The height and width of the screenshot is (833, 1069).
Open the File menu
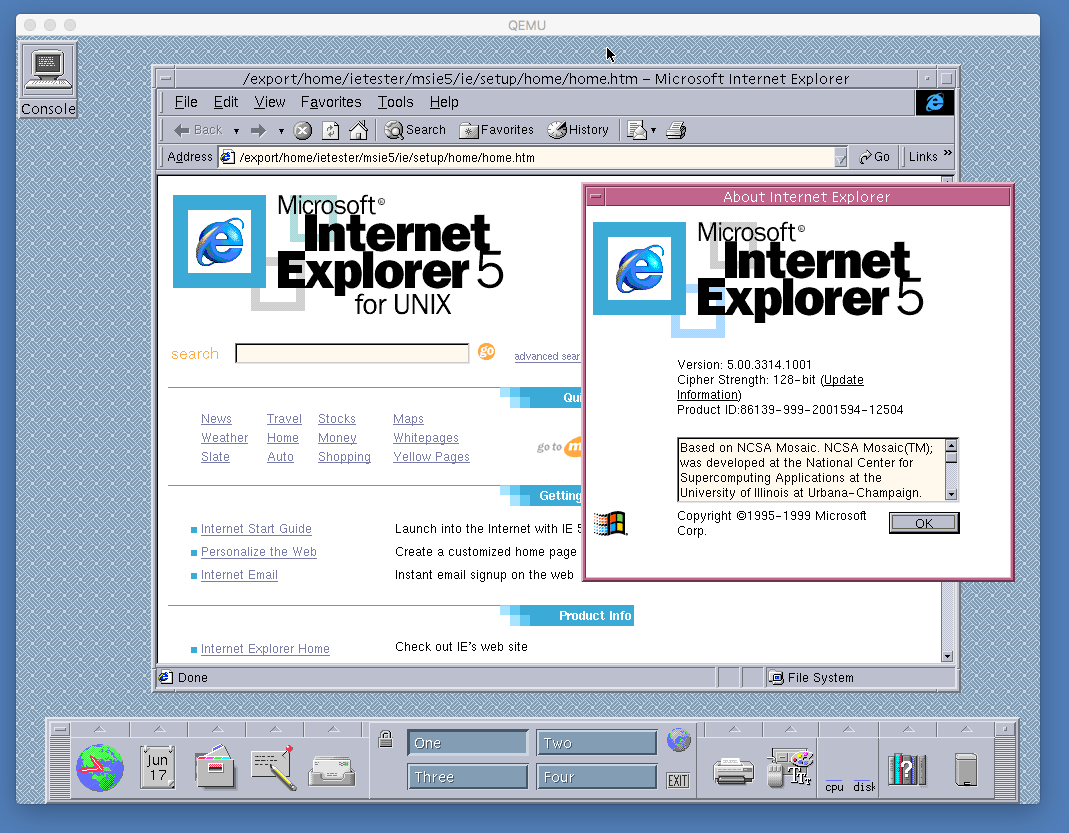(x=185, y=102)
